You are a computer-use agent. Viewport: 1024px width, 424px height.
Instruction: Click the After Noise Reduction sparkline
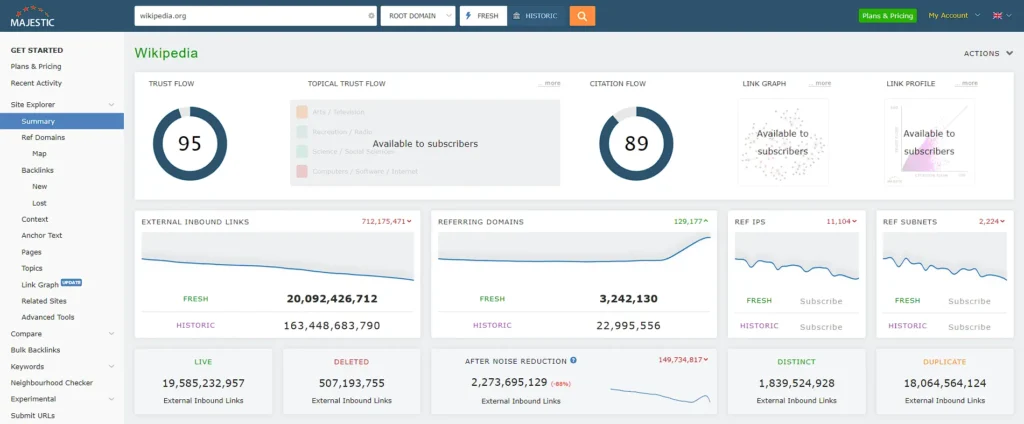[x=660, y=395]
